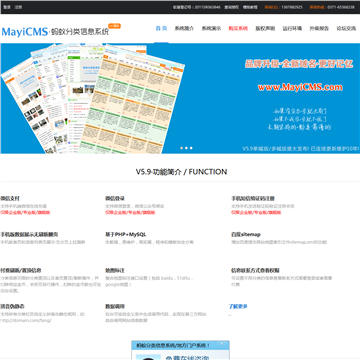Screen dimensions: 360x360
Task: Select the third carousel dot indicator
Action: (x=191, y=148)
